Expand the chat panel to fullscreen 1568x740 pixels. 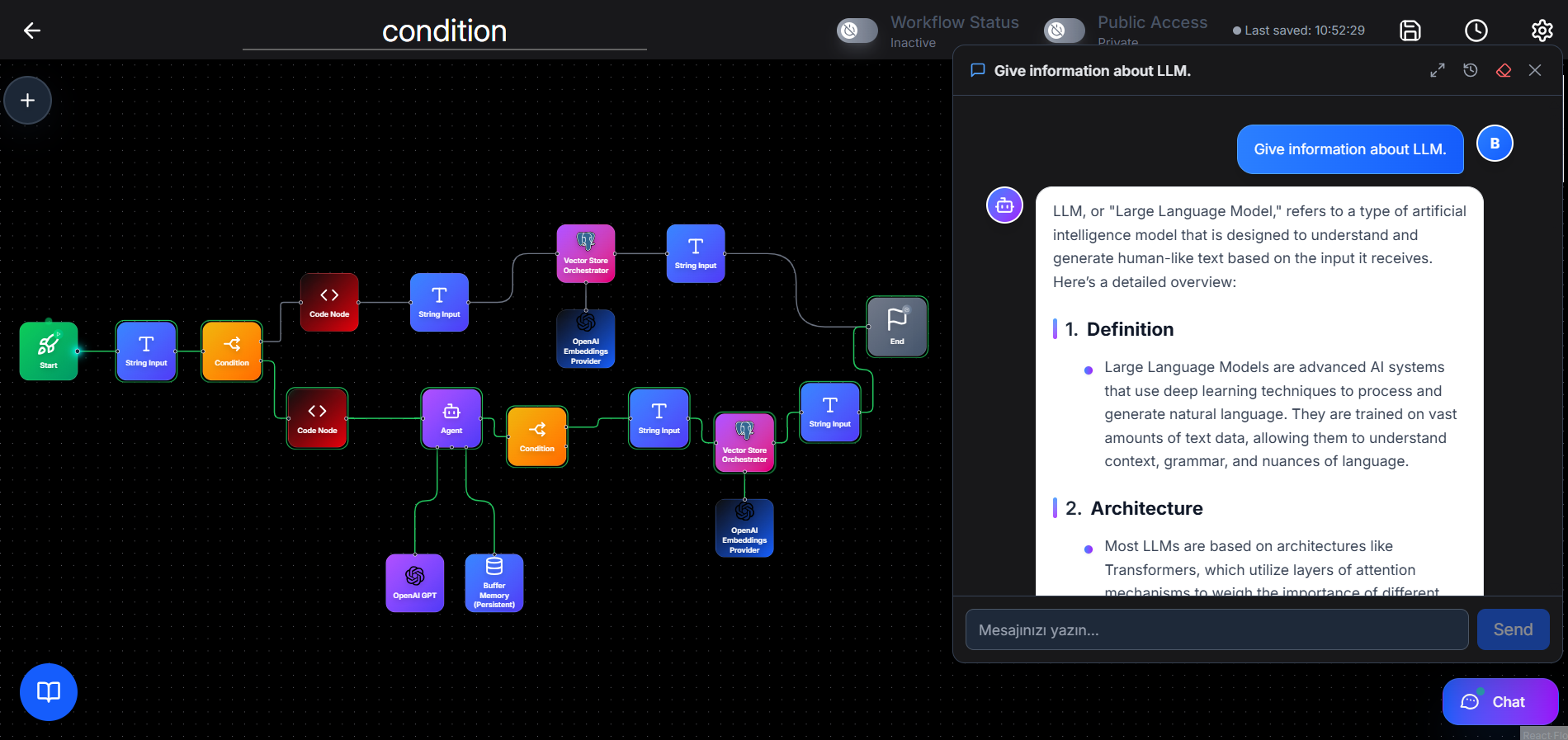point(1438,71)
